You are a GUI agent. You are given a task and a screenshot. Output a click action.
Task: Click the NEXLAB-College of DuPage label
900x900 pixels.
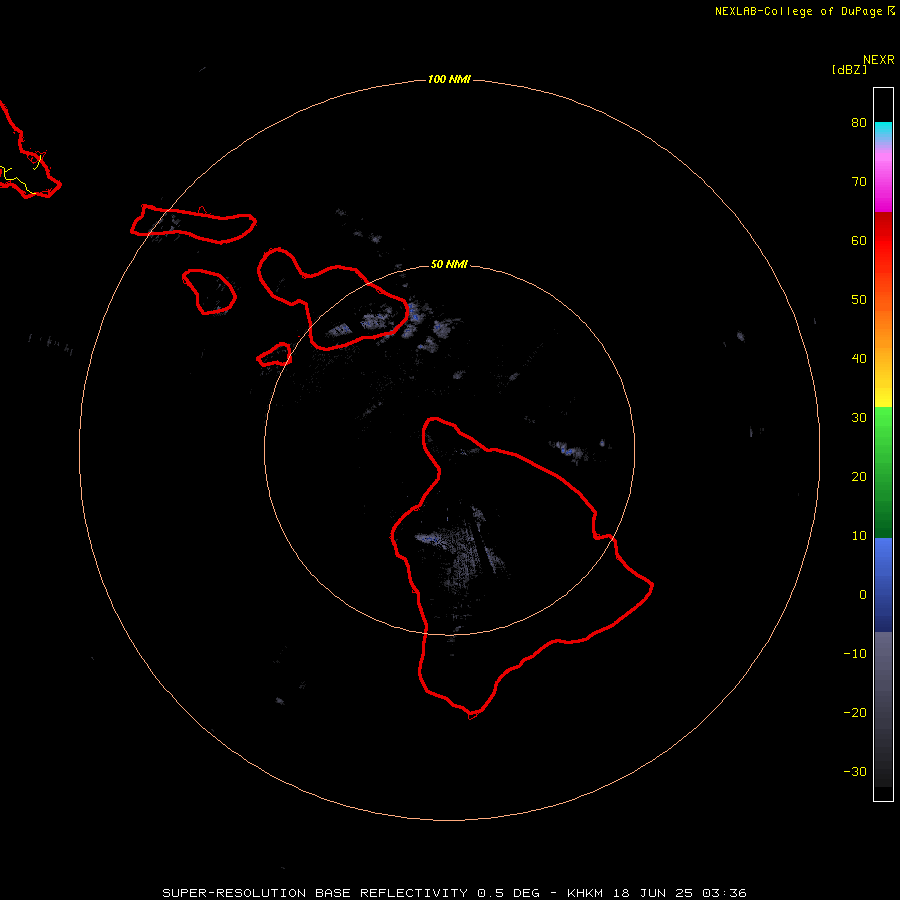click(805, 11)
